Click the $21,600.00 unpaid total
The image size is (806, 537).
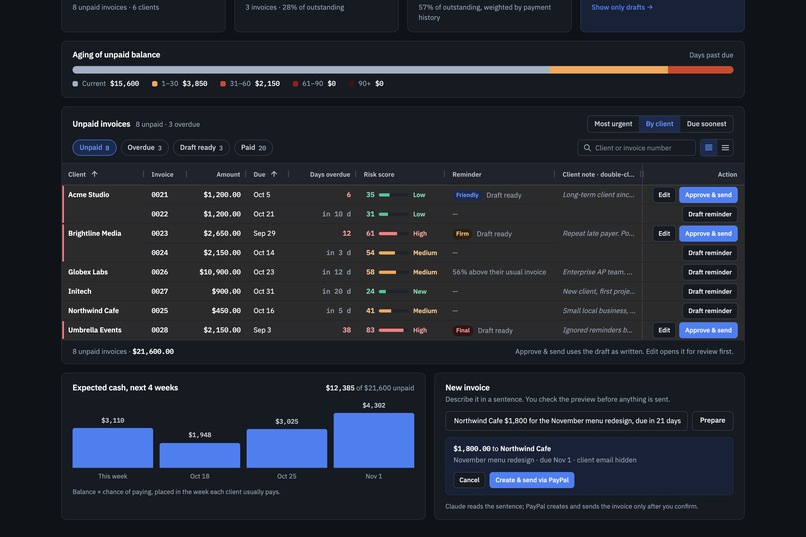click(153, 351)
